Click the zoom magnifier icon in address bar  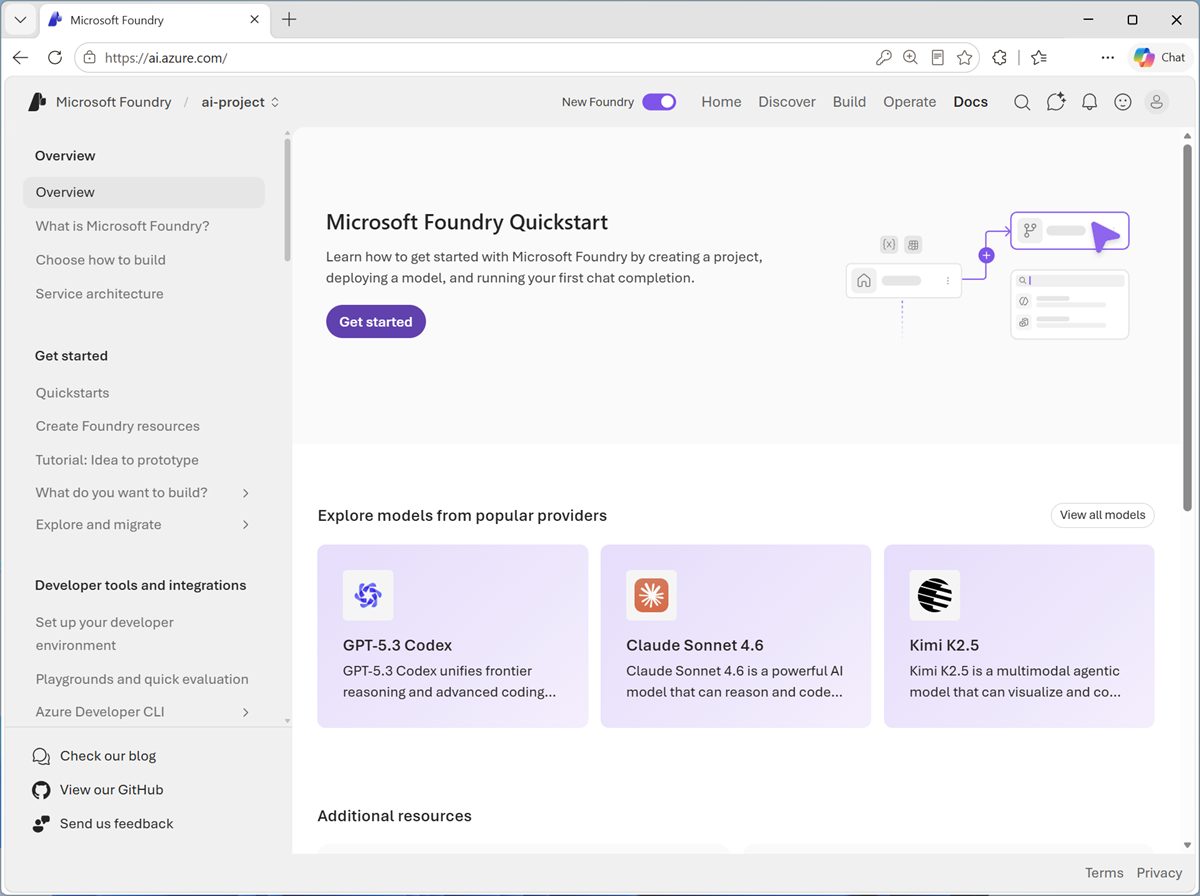[x=910, y=58]
